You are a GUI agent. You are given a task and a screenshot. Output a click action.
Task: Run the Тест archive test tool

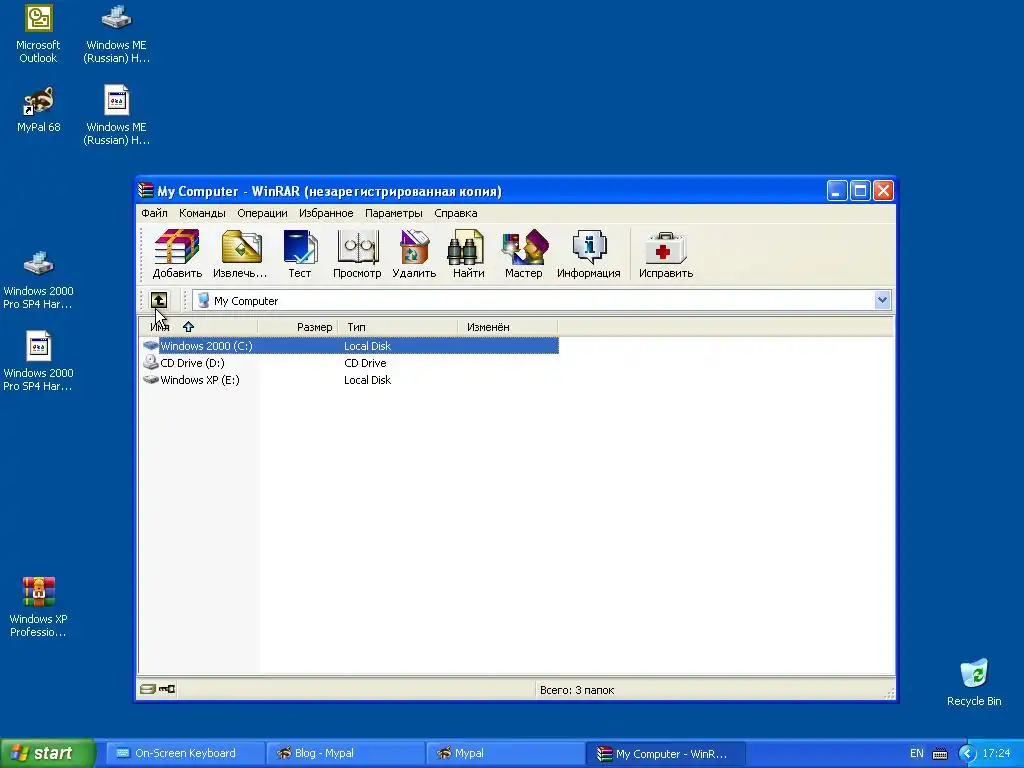pos(300,254)
